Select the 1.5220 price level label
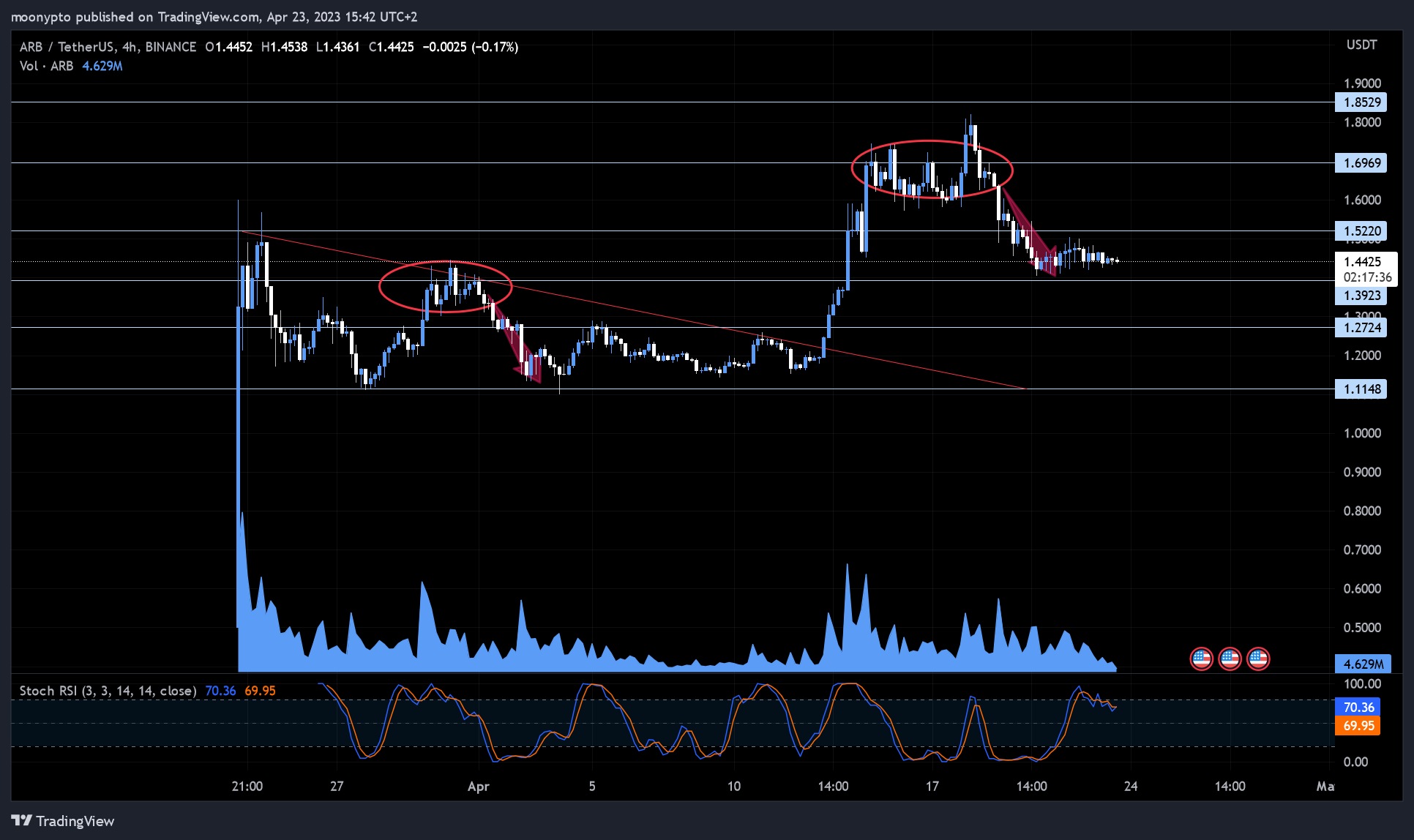 coord(1361,231)
